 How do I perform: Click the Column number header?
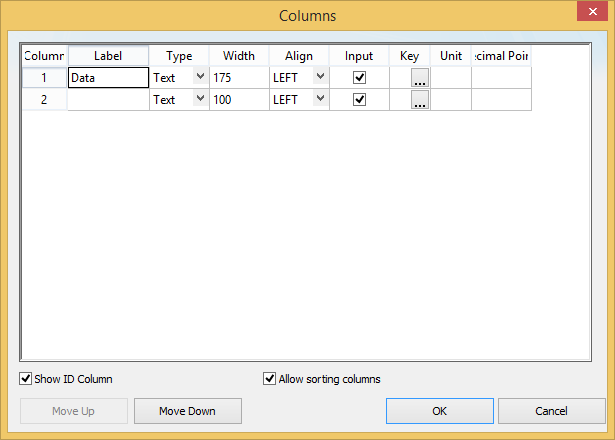[44, 56]
